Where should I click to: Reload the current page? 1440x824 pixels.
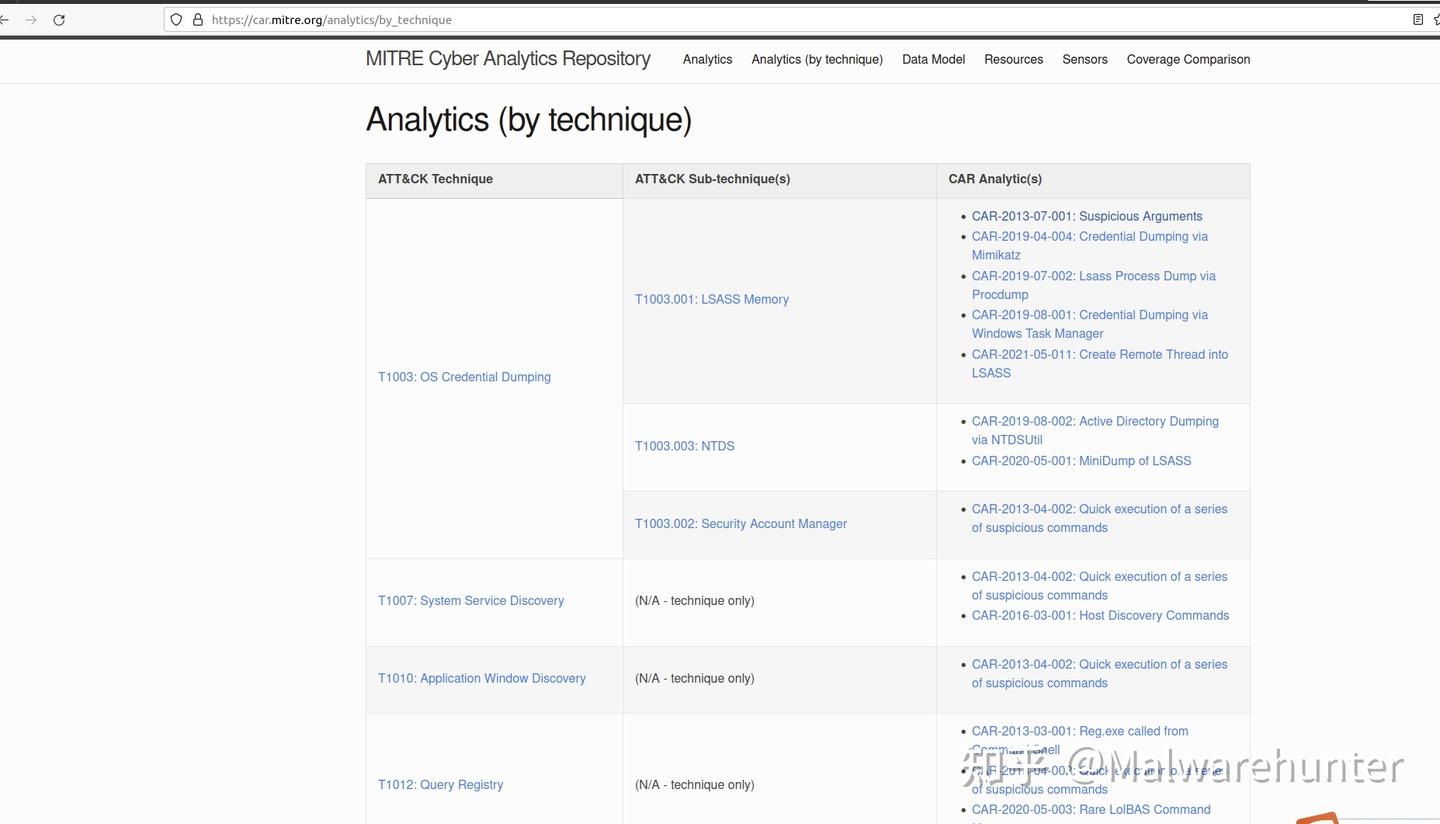(59, 20)
